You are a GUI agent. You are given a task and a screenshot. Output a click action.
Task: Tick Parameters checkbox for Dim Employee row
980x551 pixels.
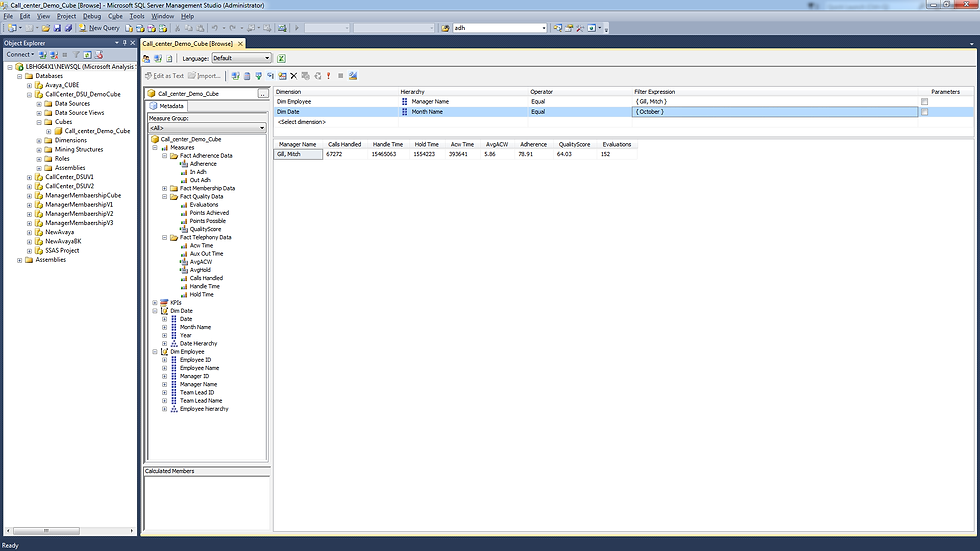[924, 101]
